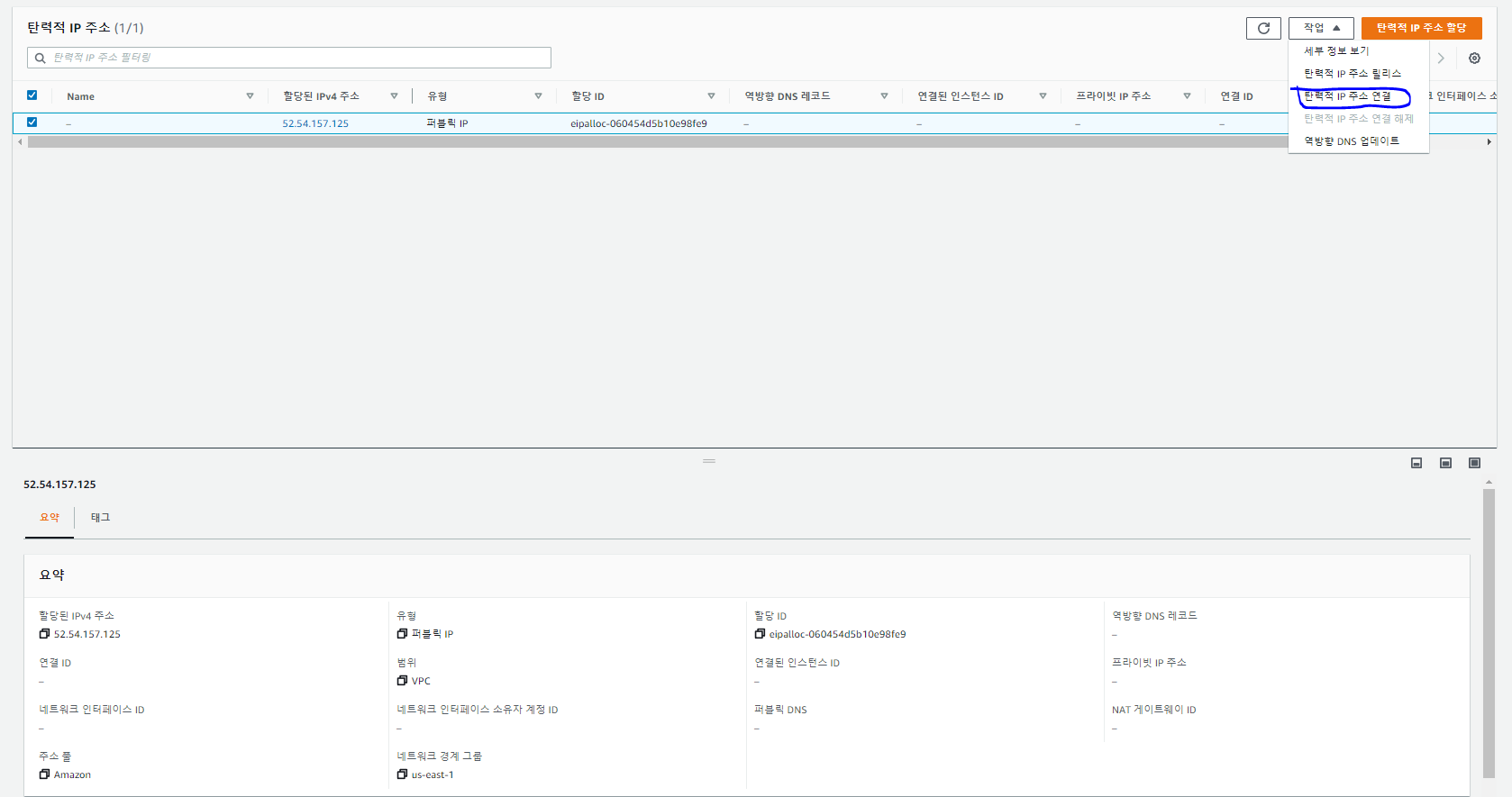Click the NAT 게이트웨이 ID label
The width and height of the screenshot is (1512, 797).
point(1154,710)
